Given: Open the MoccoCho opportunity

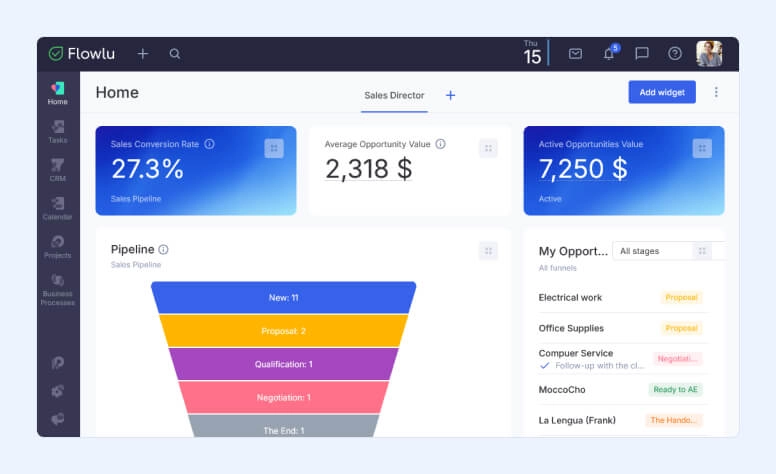Looking at the screenshot, I should tap(562, 389).
